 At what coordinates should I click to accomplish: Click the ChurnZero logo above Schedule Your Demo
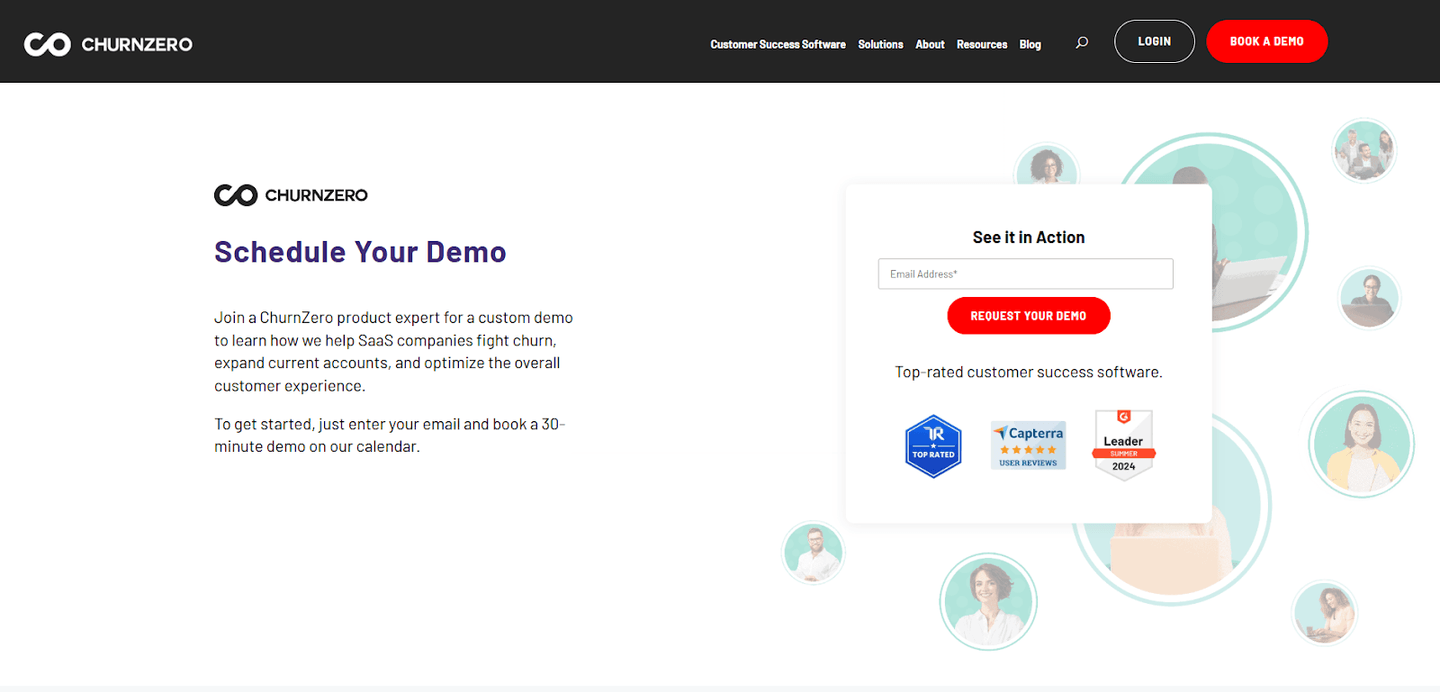(291, 195)
